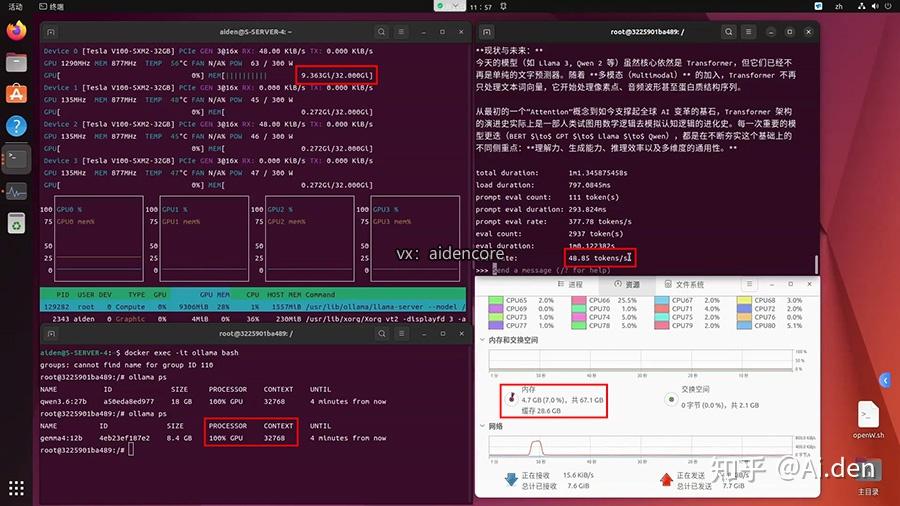Click the Terminal icon in the dock
The height and width of the screenshot is (506, 900).
tap(17, 158)
